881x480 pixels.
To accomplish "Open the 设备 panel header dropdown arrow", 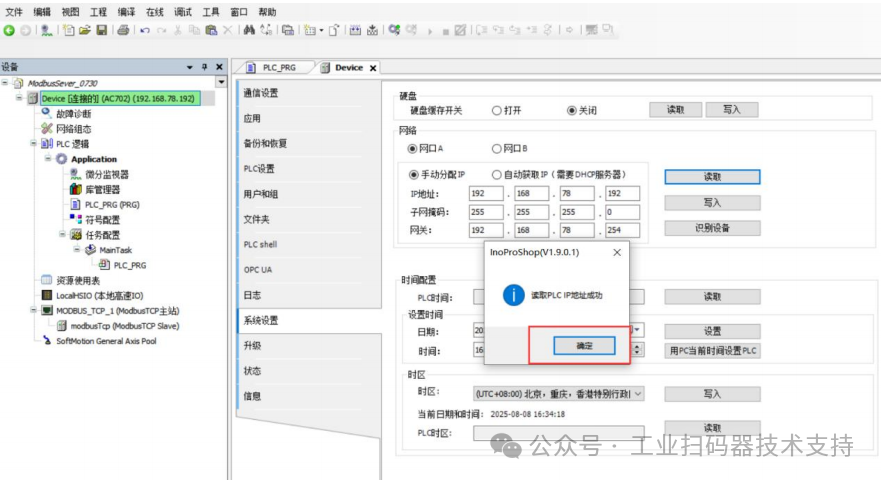I will point(189,67).
